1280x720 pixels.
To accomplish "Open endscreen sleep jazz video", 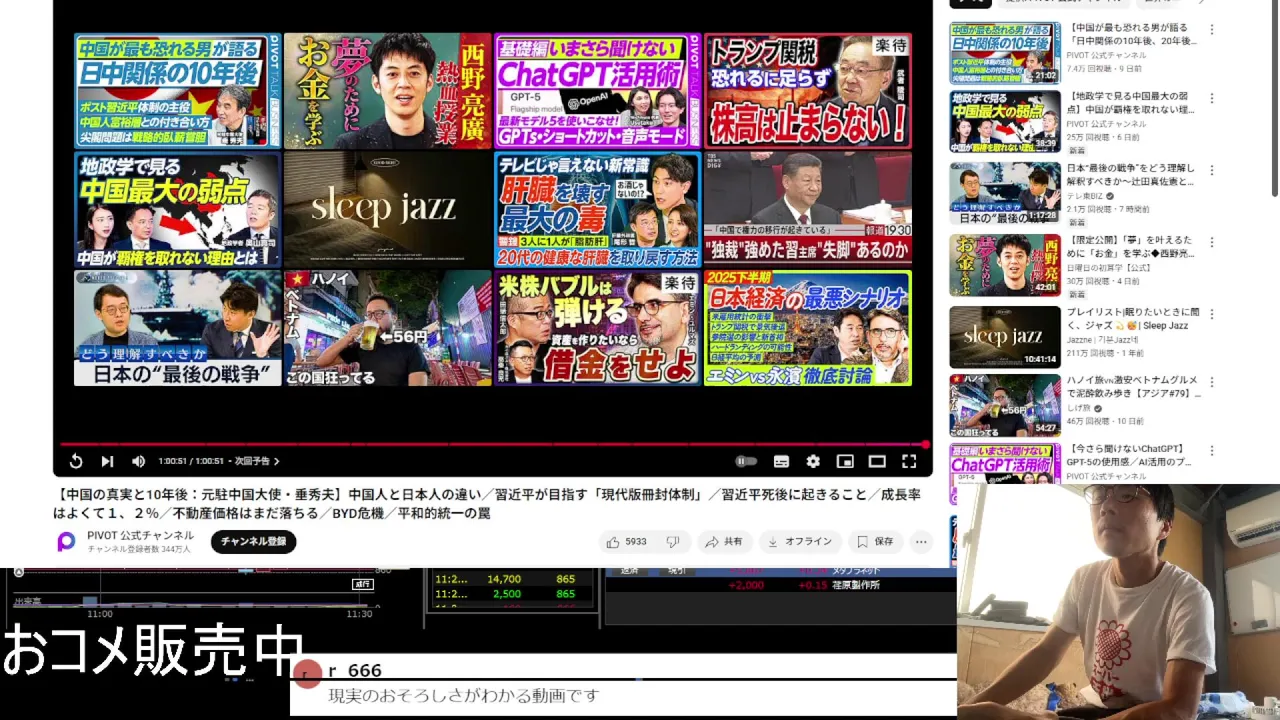I will coord(387,209).
